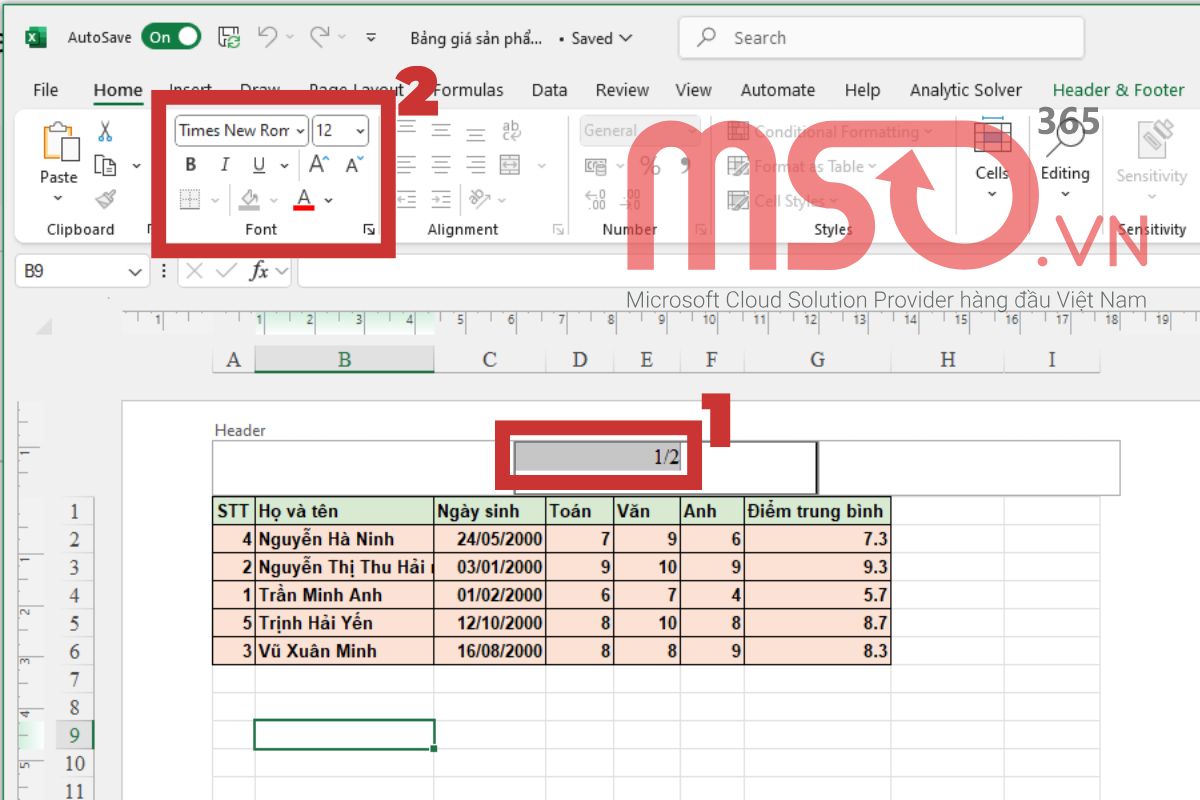The width and height of the screenshot is (1200, 800).
Task: Switch to the View tab
Action: pos(693,90)
